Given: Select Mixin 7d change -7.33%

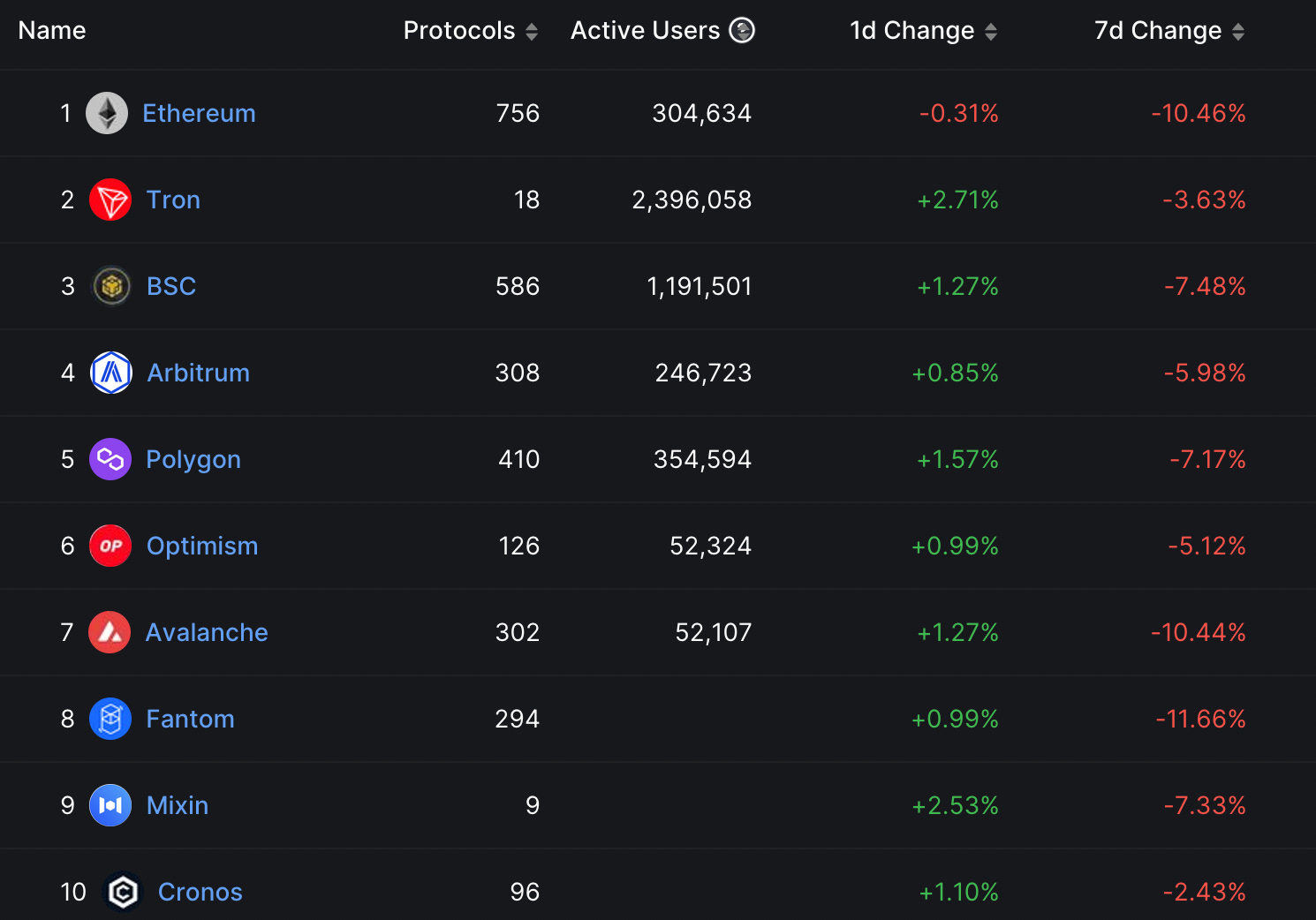Looking at the screenshot, I should point(1205,805).
